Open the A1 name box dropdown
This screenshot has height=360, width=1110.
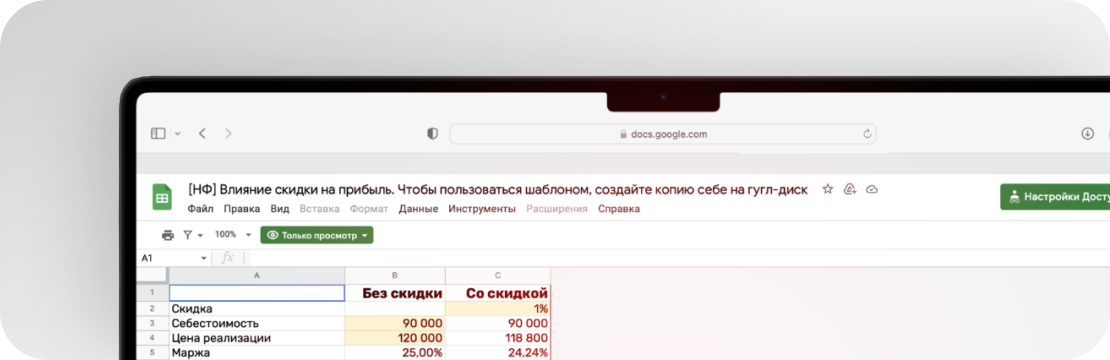point(204,258)
